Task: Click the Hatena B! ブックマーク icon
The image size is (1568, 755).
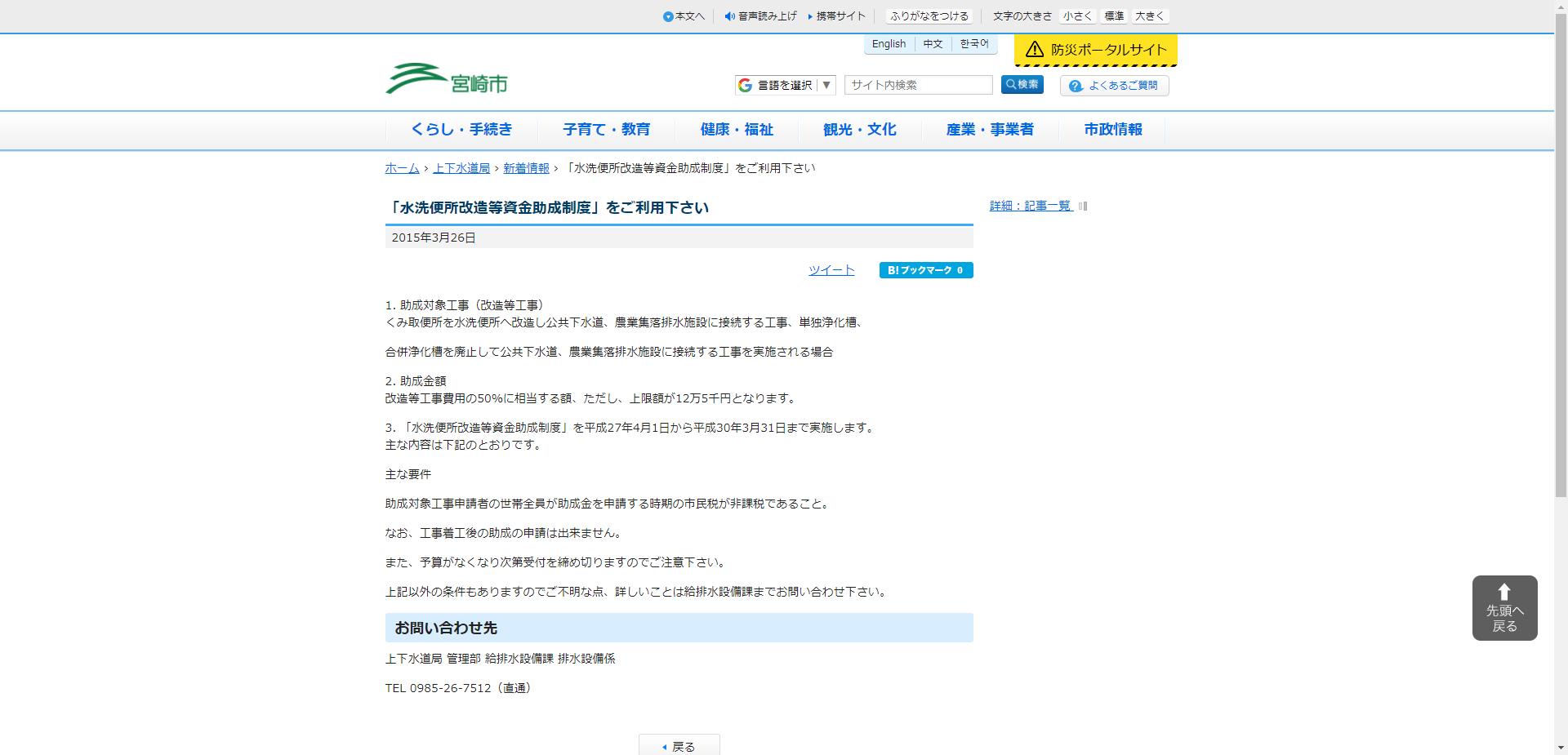Action: [x=925, y=269]
